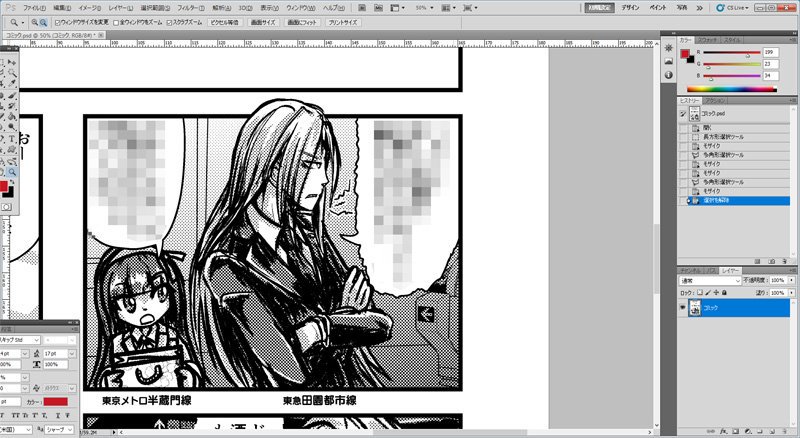
Task: Switch to the アクション tab
Action: pyautogui.click(x=716, y=101)
